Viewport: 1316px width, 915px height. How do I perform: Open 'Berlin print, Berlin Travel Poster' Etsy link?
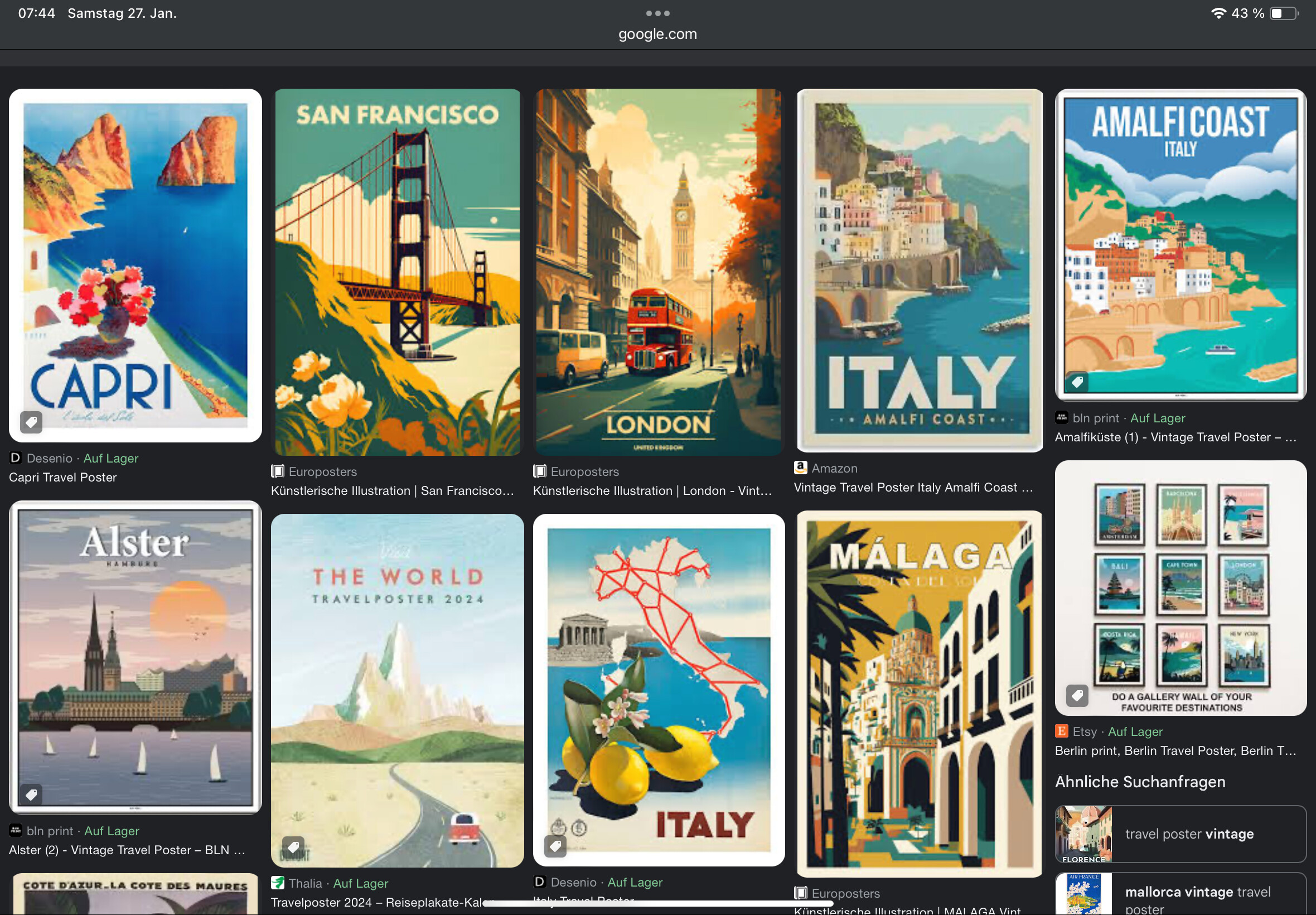tap(1175, 750)
